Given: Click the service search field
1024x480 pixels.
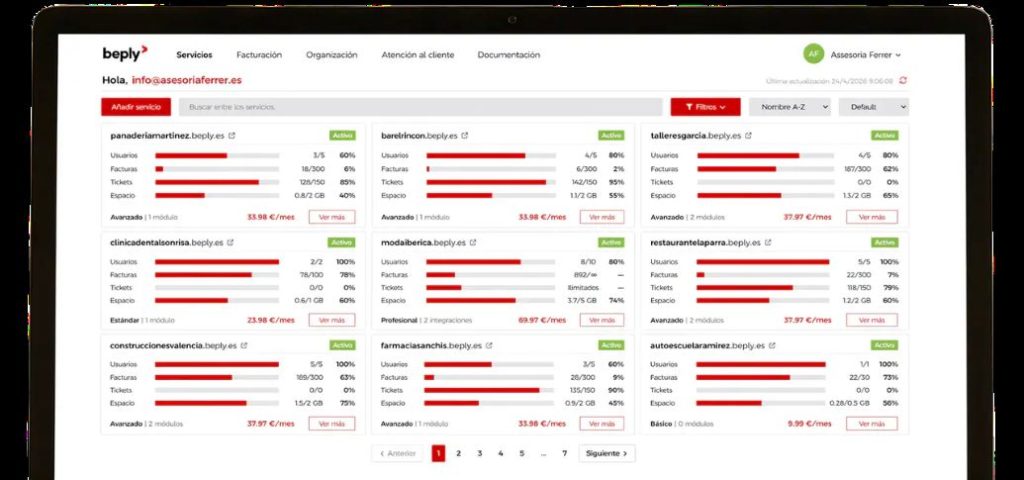Looking at the screenshot, I should [x=421, y=107].
